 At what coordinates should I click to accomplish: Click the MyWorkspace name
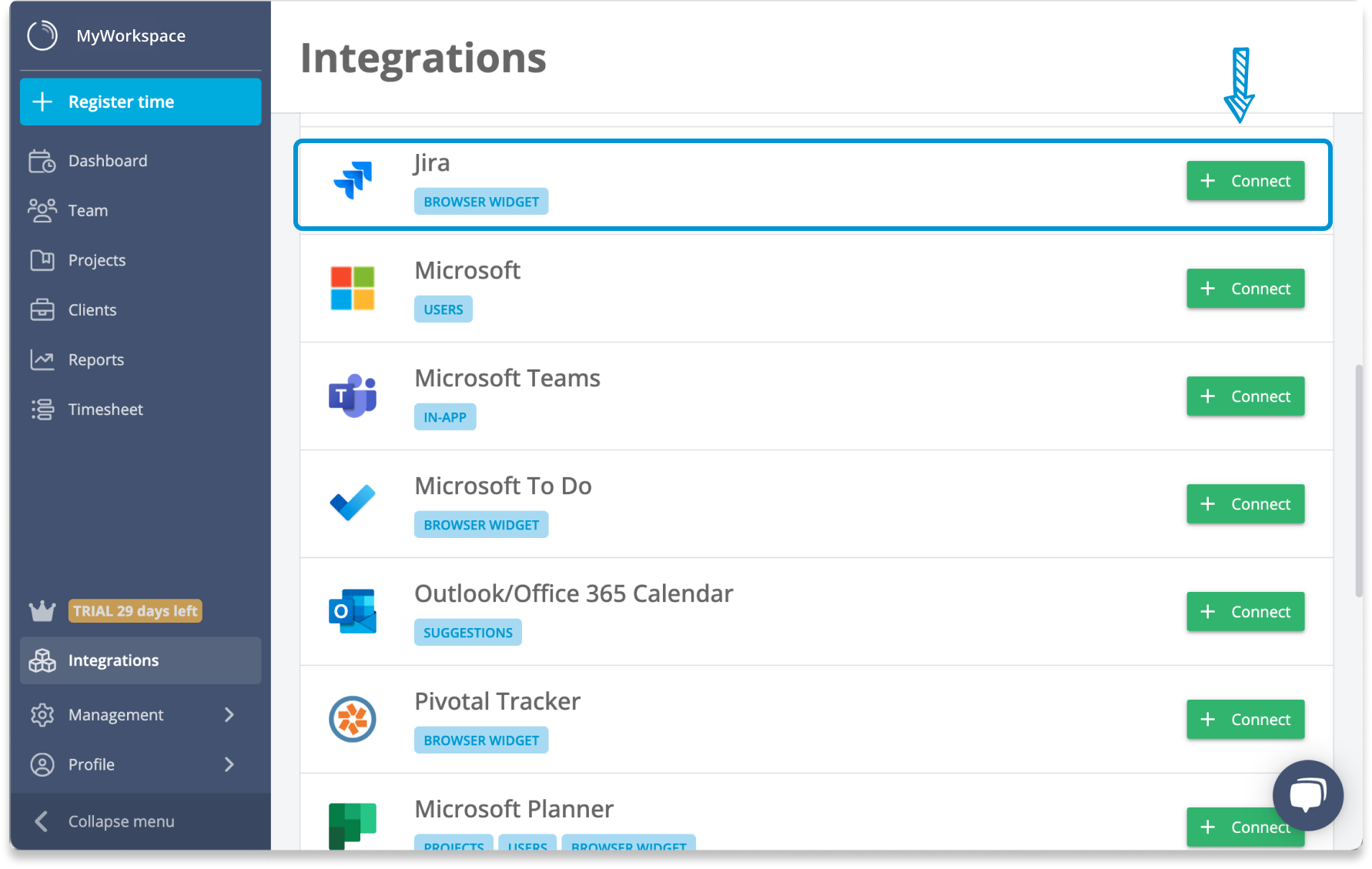tap(131, 35)
